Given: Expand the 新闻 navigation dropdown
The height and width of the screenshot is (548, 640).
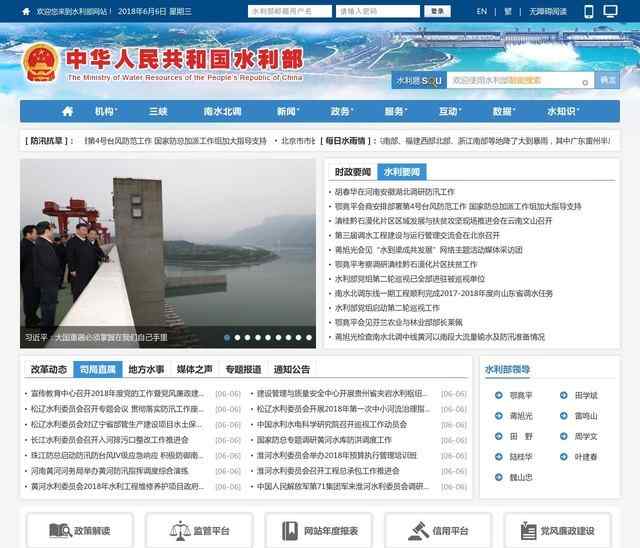Looking at the screenshot, I should (x=288, y=111).
